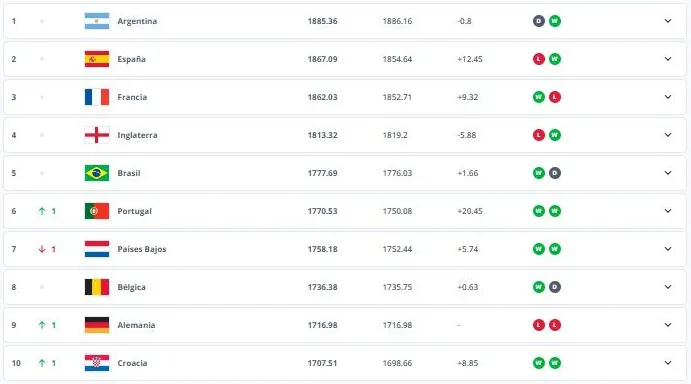Image resolution: width=691 pixels, height=384 pixels.
Task: Click the Portugal flag icon
Action: point(97,211)
